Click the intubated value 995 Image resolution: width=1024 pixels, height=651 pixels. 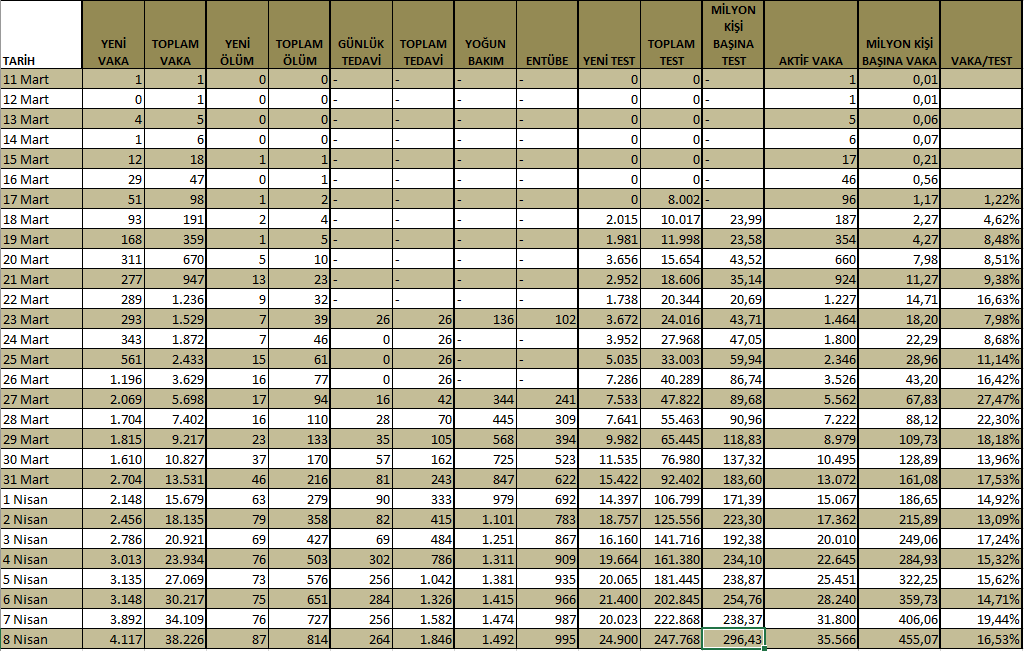click(547, 639)
